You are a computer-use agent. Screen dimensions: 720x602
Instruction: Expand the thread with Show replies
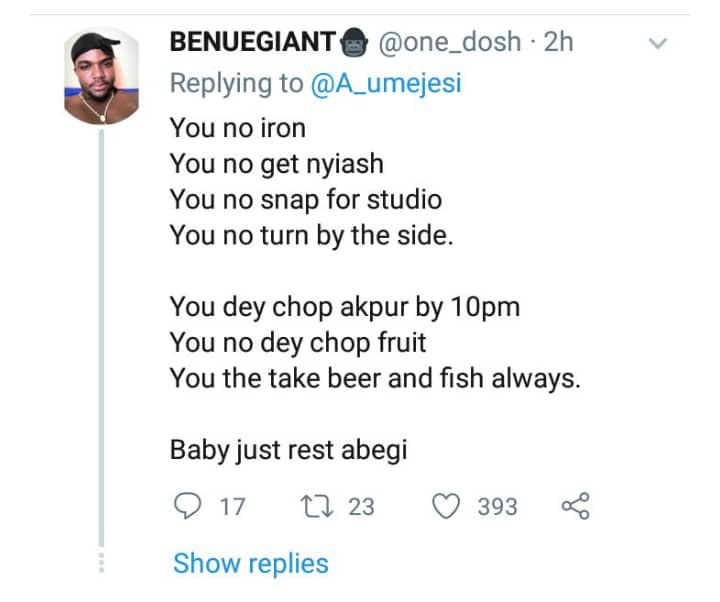(250, 563)
